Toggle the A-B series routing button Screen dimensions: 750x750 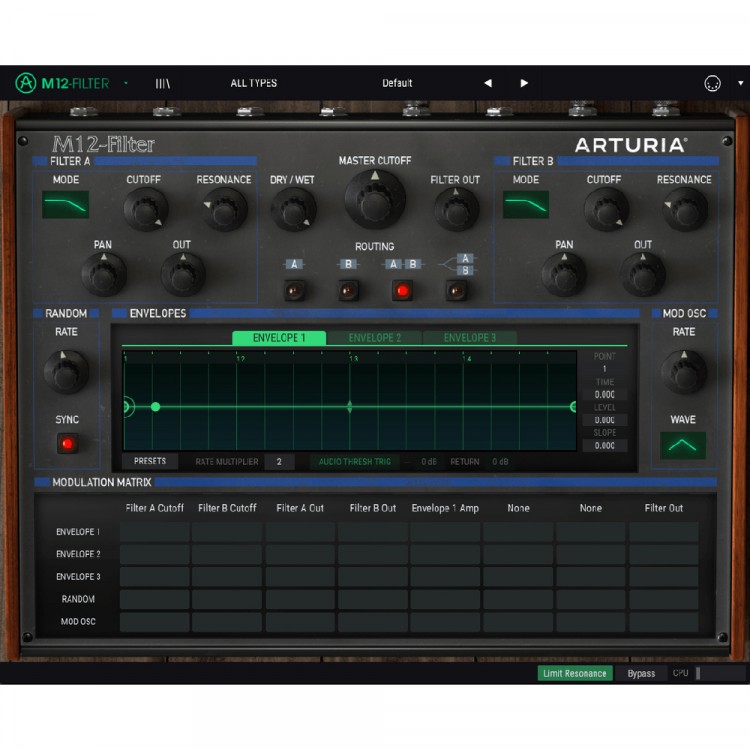pyautogui.click(x=402, y=290)
